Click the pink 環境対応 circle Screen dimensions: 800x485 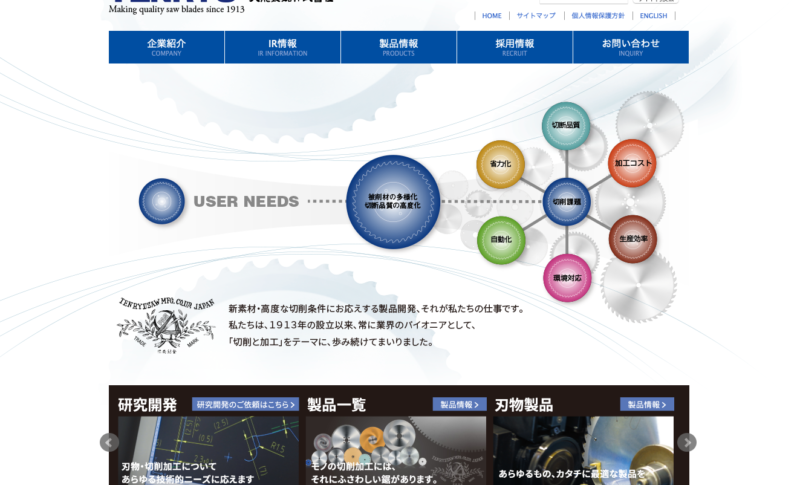pyautogui.click(x=567, y=278)
